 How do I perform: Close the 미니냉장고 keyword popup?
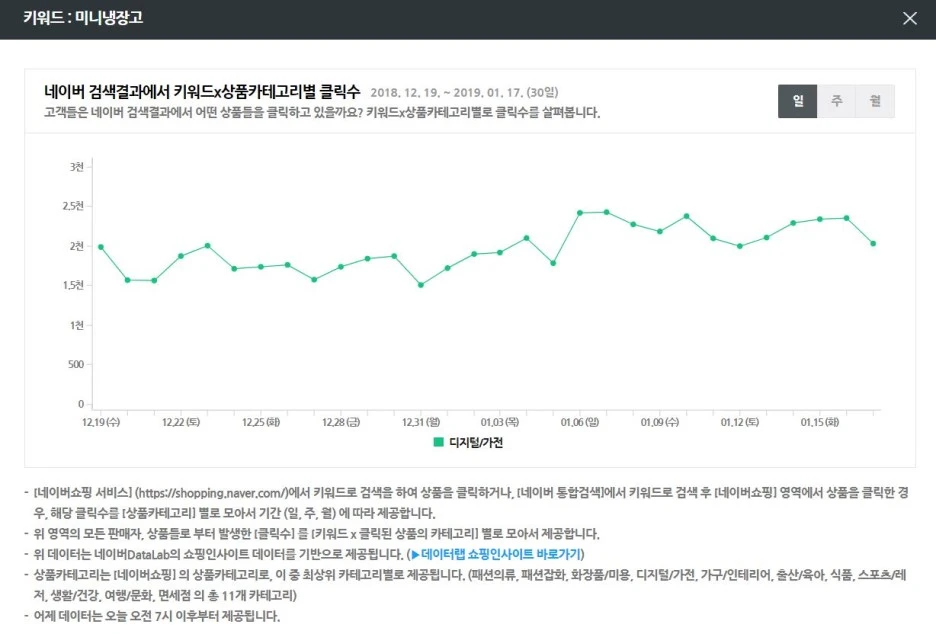[910, 18]
